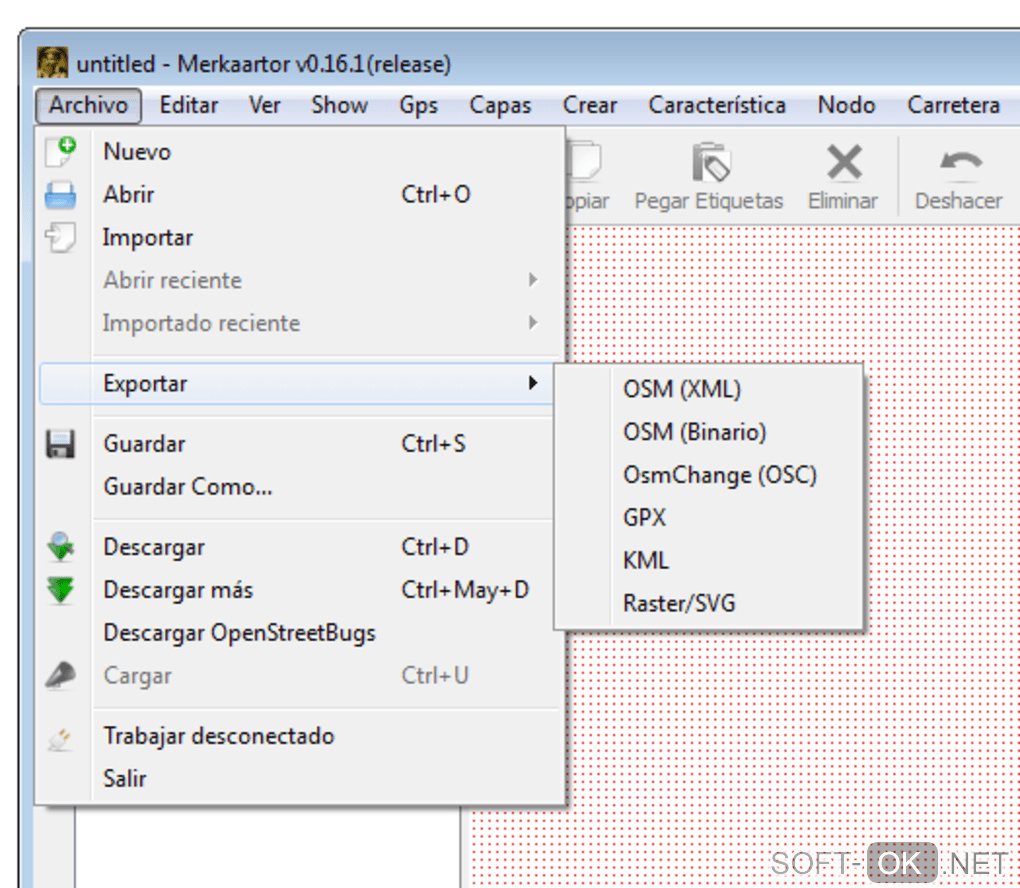1020x888 pixels.
Task: Click the Descargar green arrow icon
Action: (x=60, y=546)
